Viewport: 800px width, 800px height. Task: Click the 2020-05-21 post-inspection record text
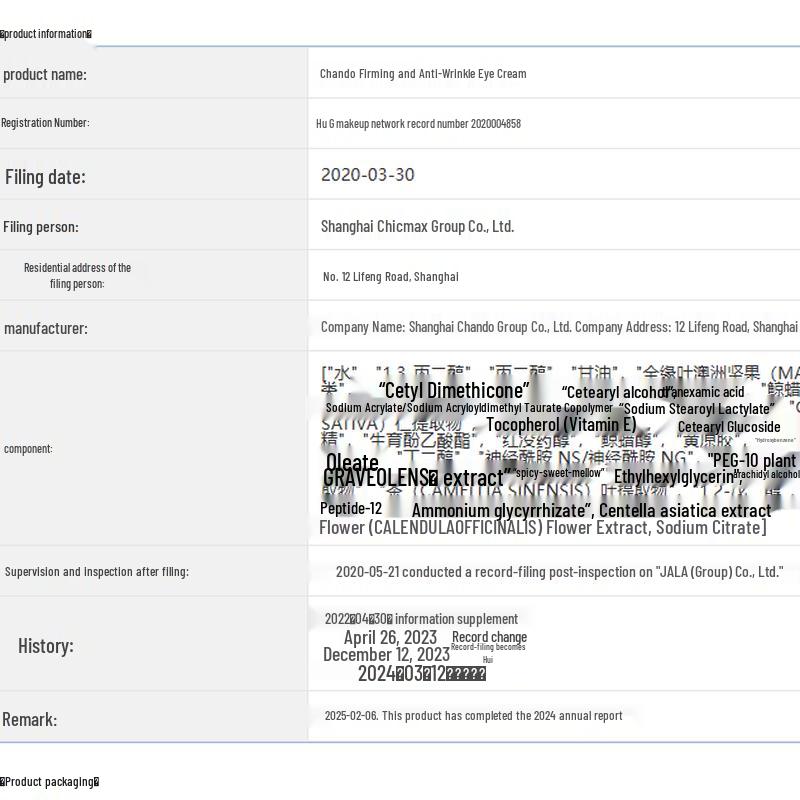pos(559,572)
